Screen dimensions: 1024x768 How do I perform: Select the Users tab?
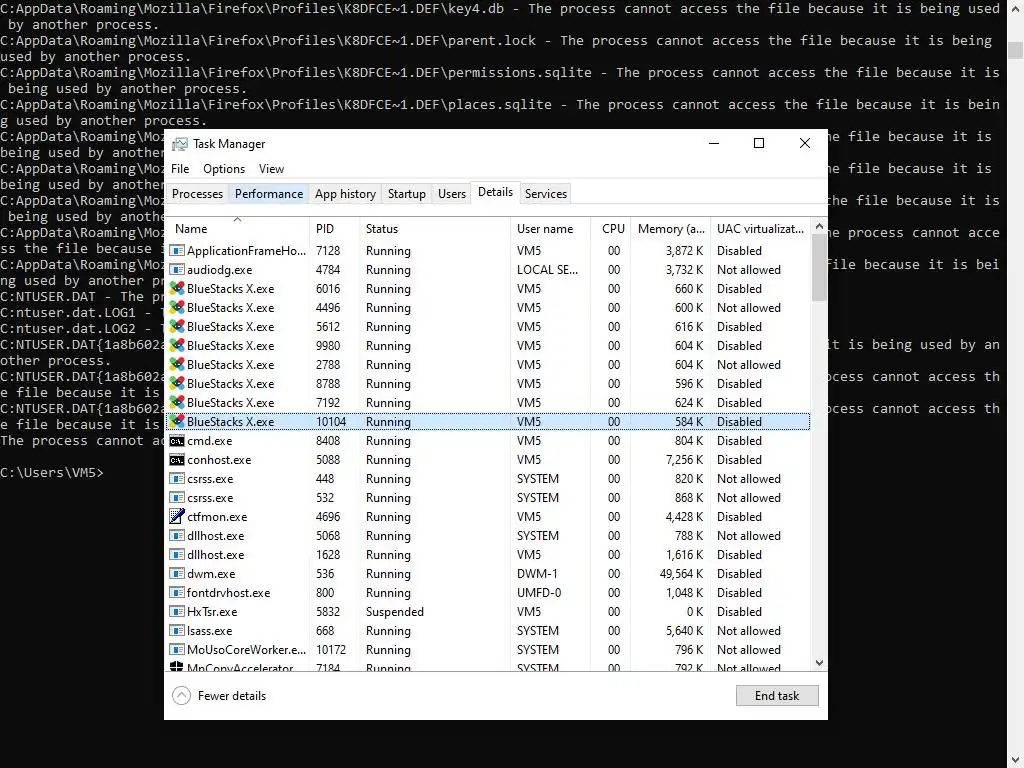click(x=452, y=194)
